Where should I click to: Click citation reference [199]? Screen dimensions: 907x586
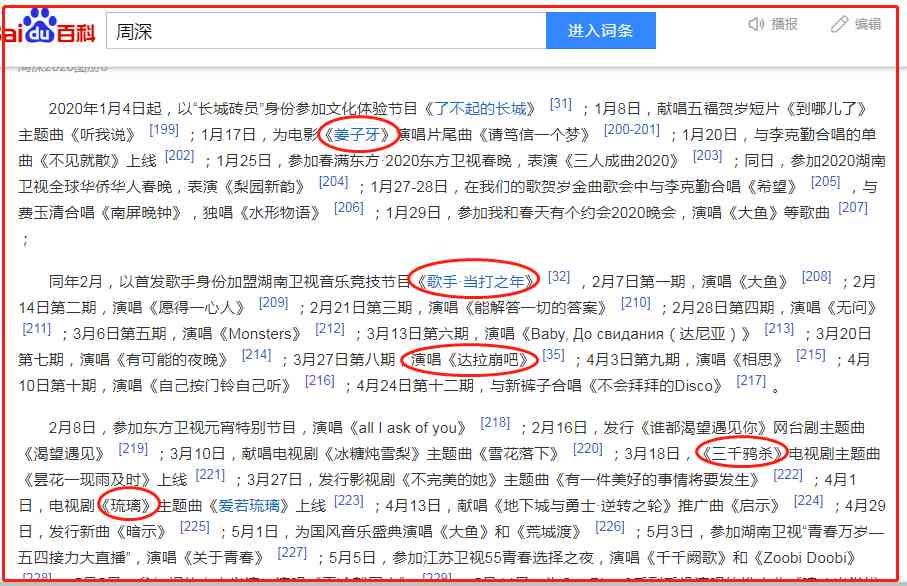point(164,130)
